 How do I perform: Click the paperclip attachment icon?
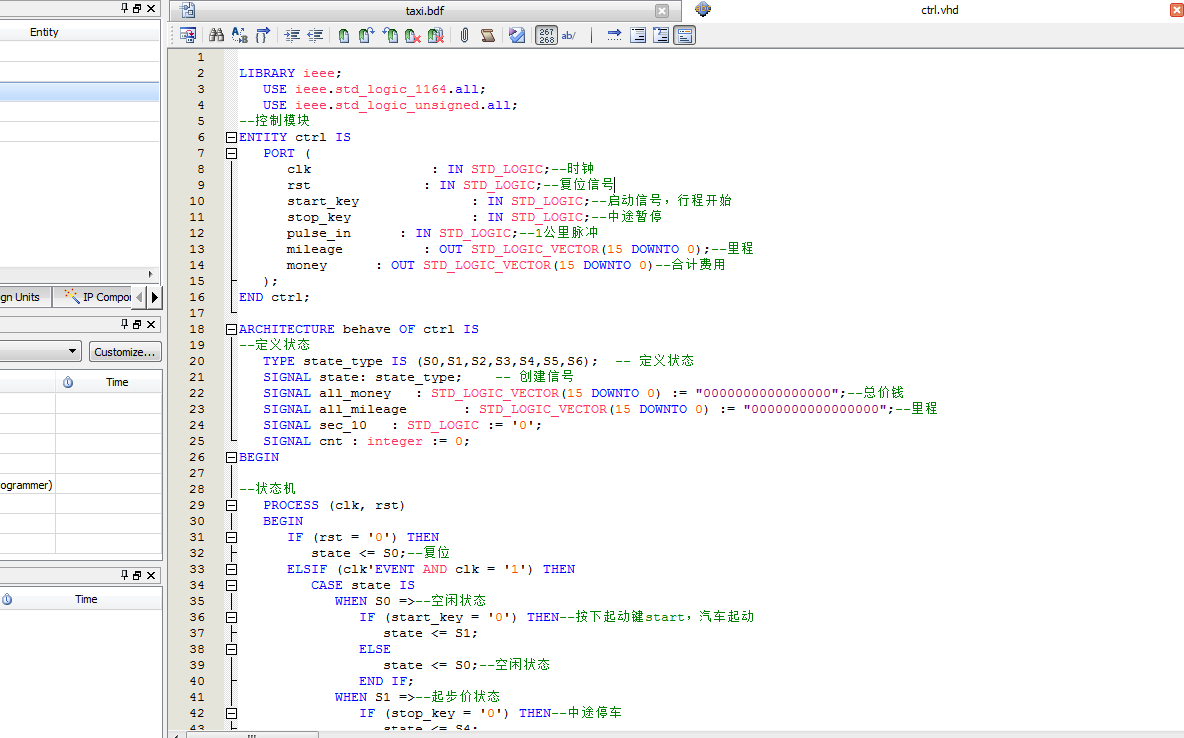[464, 35]
